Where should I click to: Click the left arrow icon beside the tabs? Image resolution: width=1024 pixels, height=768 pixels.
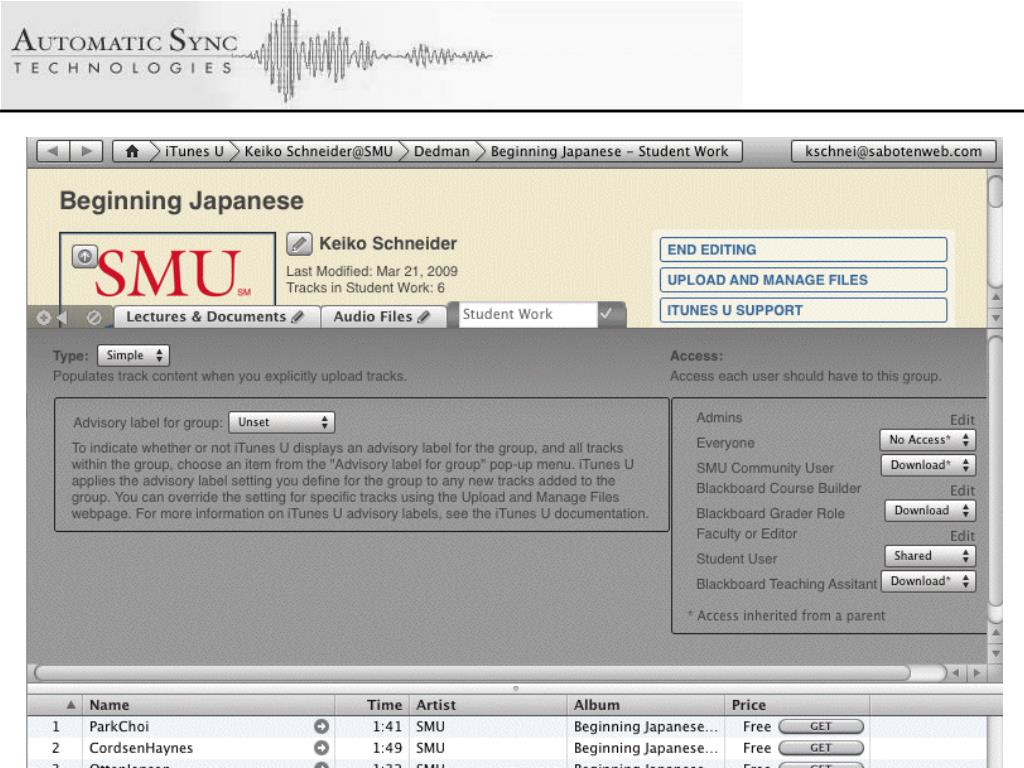(62, 317)
